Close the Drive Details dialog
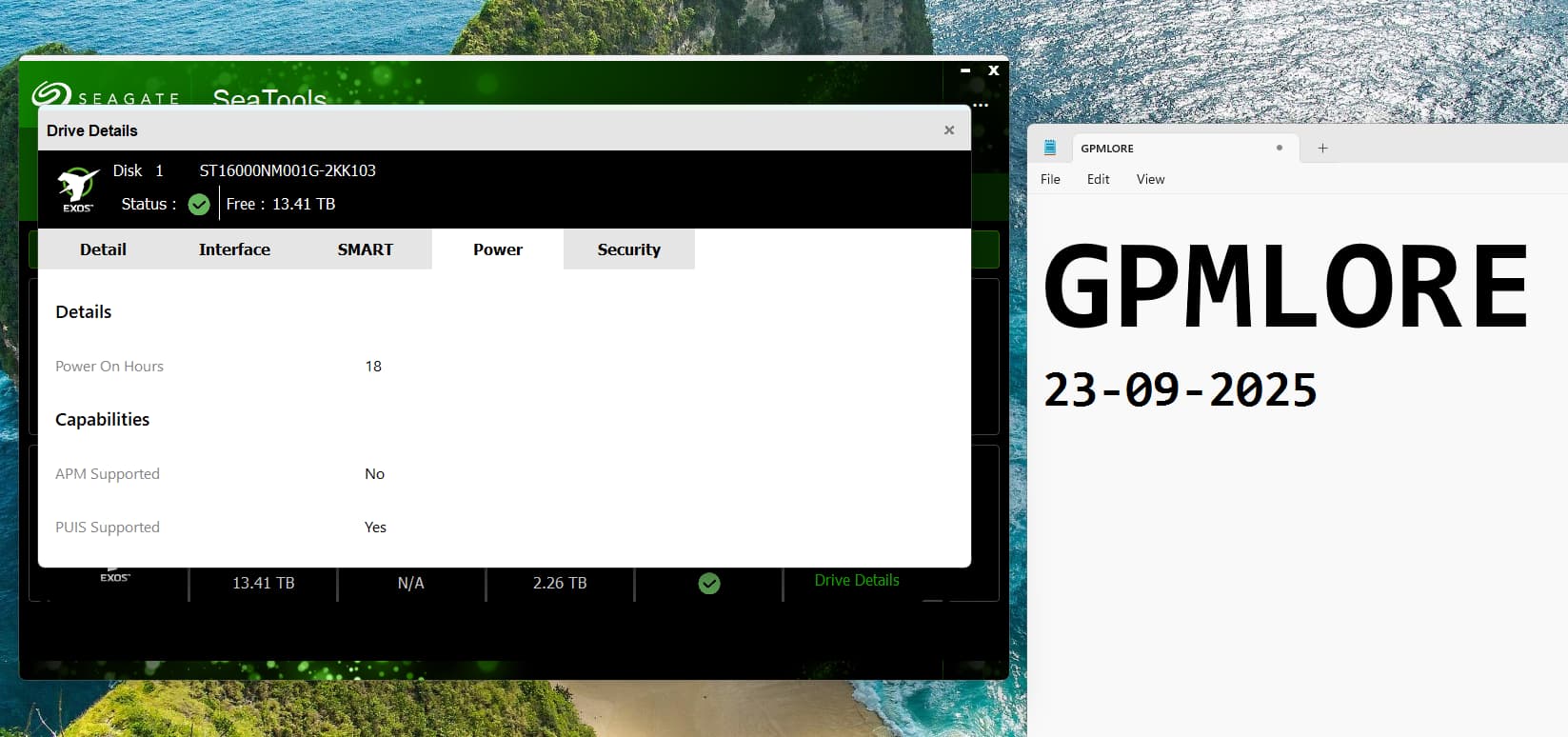Screen dimensions: 1568x737 point(949,130)
